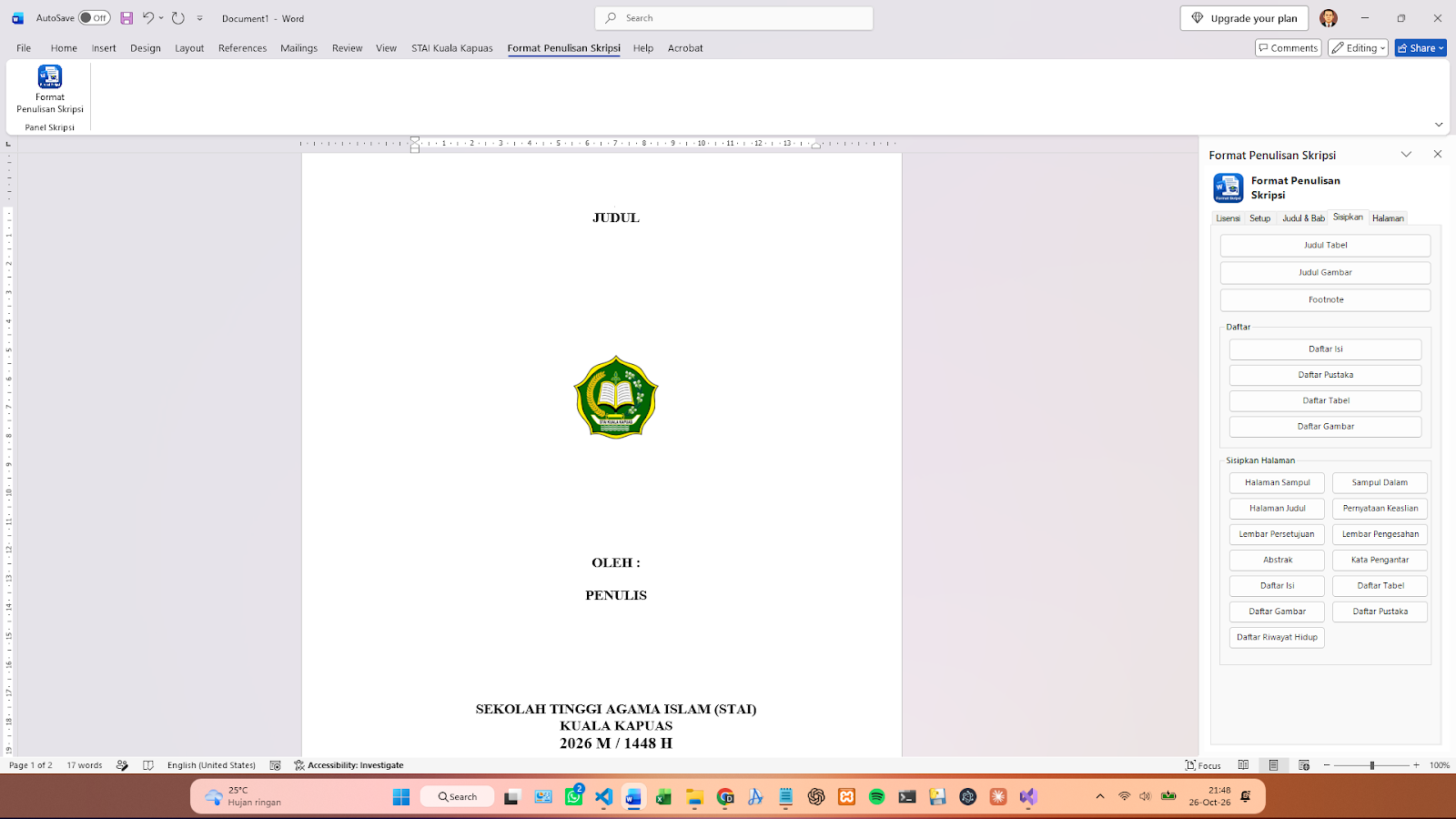Open Excel from the taskbar
This screenshot has width=1456, height=819.
point(663,797)
